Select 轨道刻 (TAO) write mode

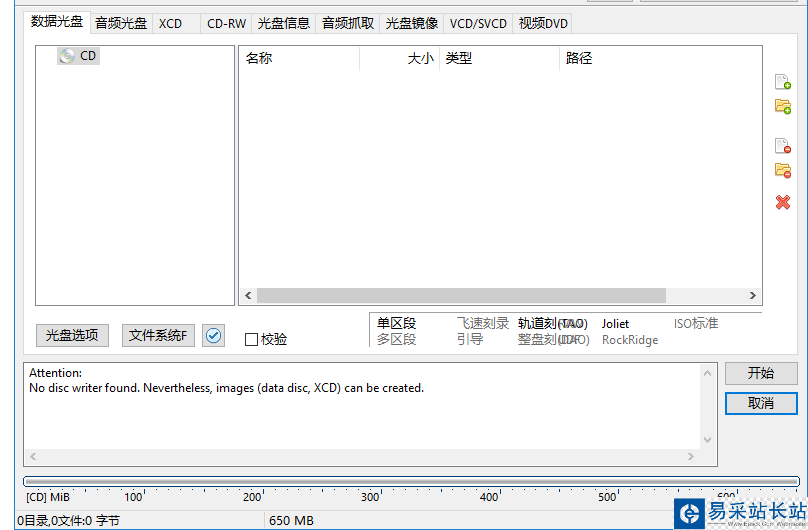(x=553, y=323)
